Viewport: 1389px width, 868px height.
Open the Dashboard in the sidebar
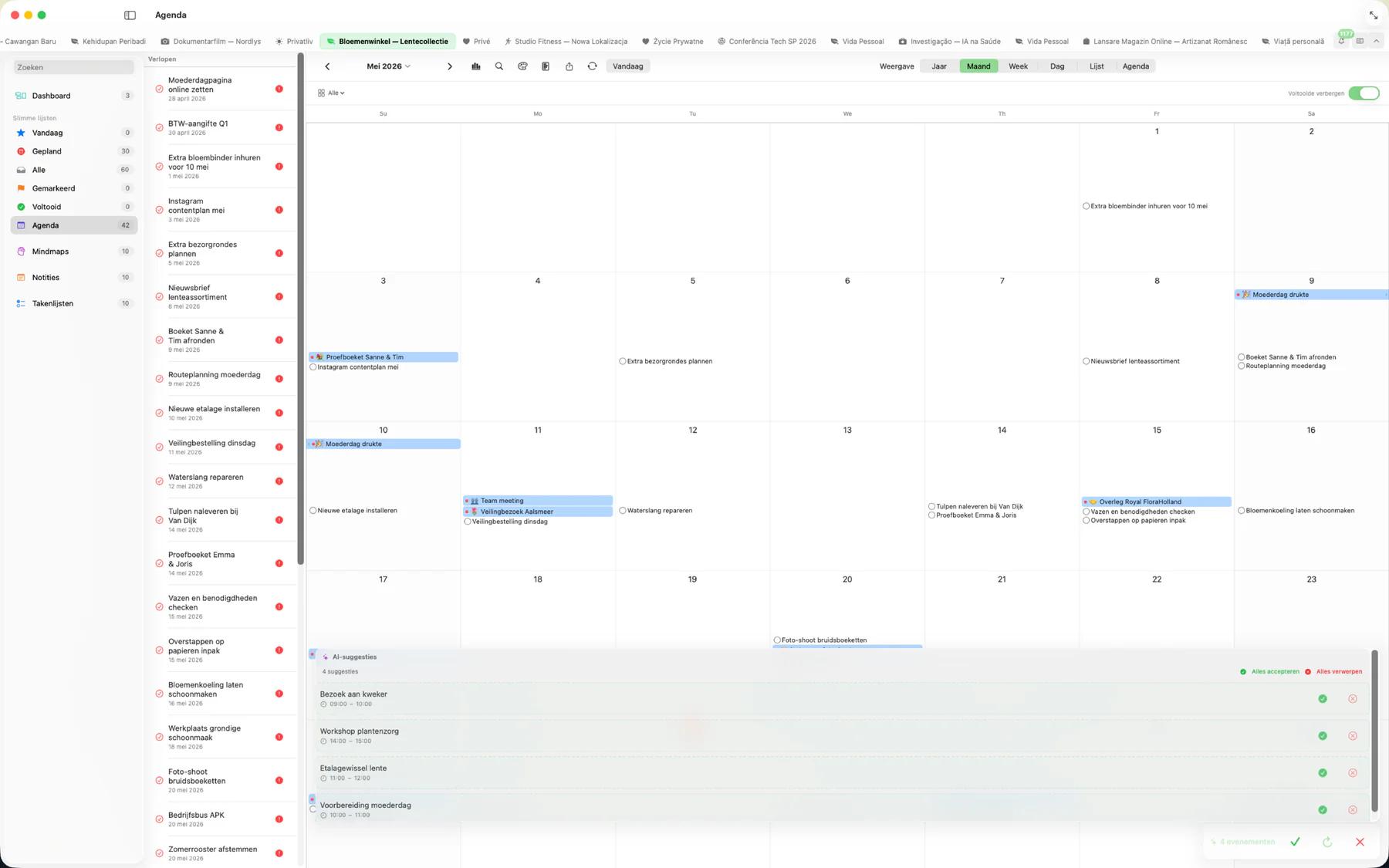(x=74, y=96)
